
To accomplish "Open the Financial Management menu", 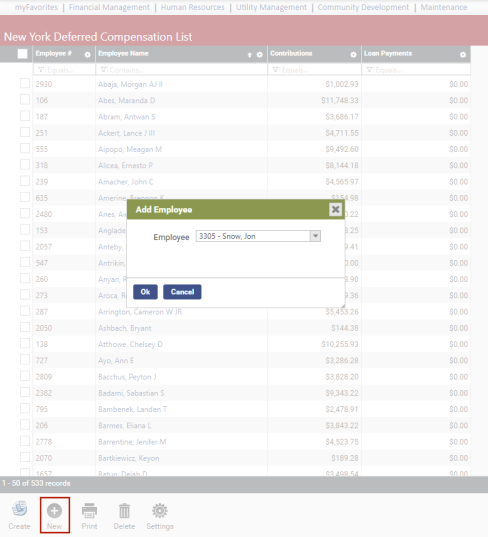I will coord(109,7).
